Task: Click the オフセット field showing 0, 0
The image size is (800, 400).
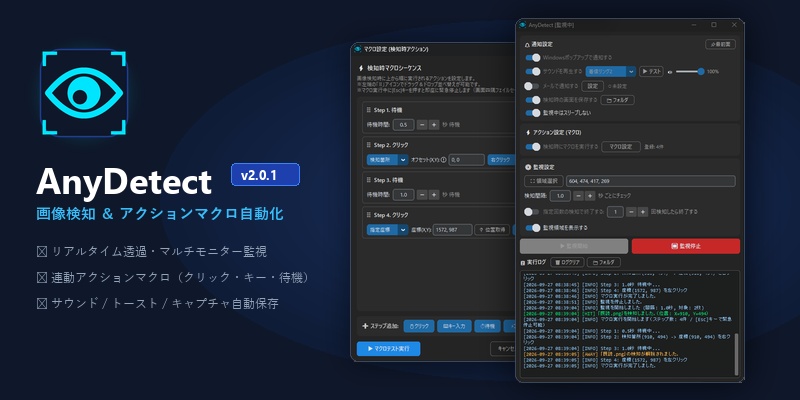Action: (466, 160)
